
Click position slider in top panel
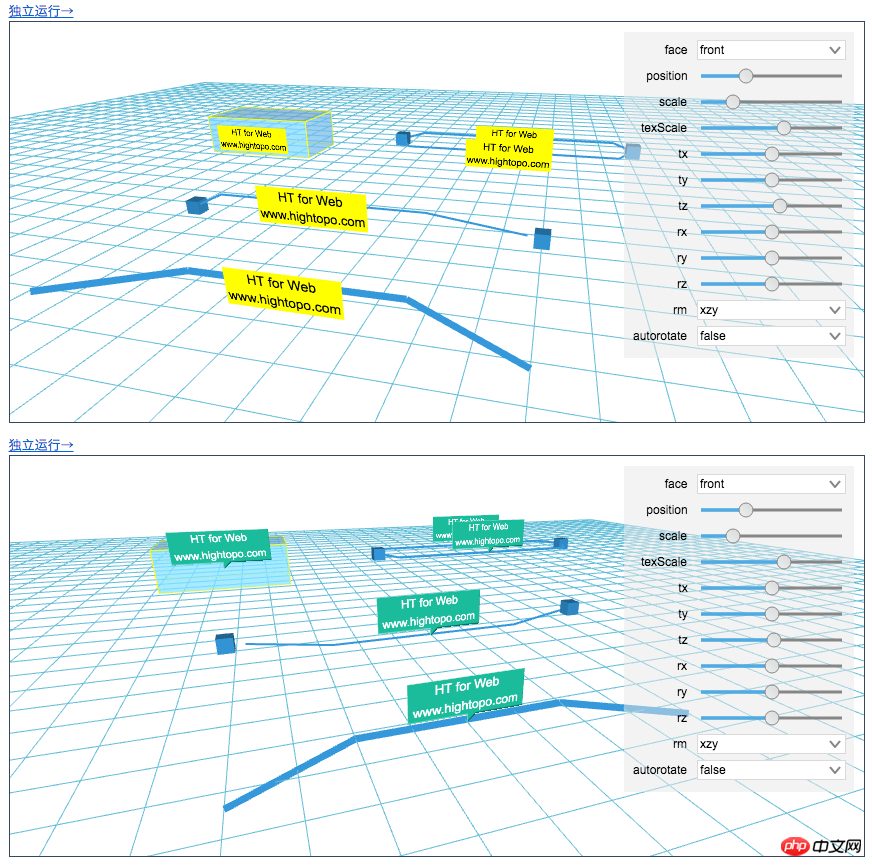771,76
